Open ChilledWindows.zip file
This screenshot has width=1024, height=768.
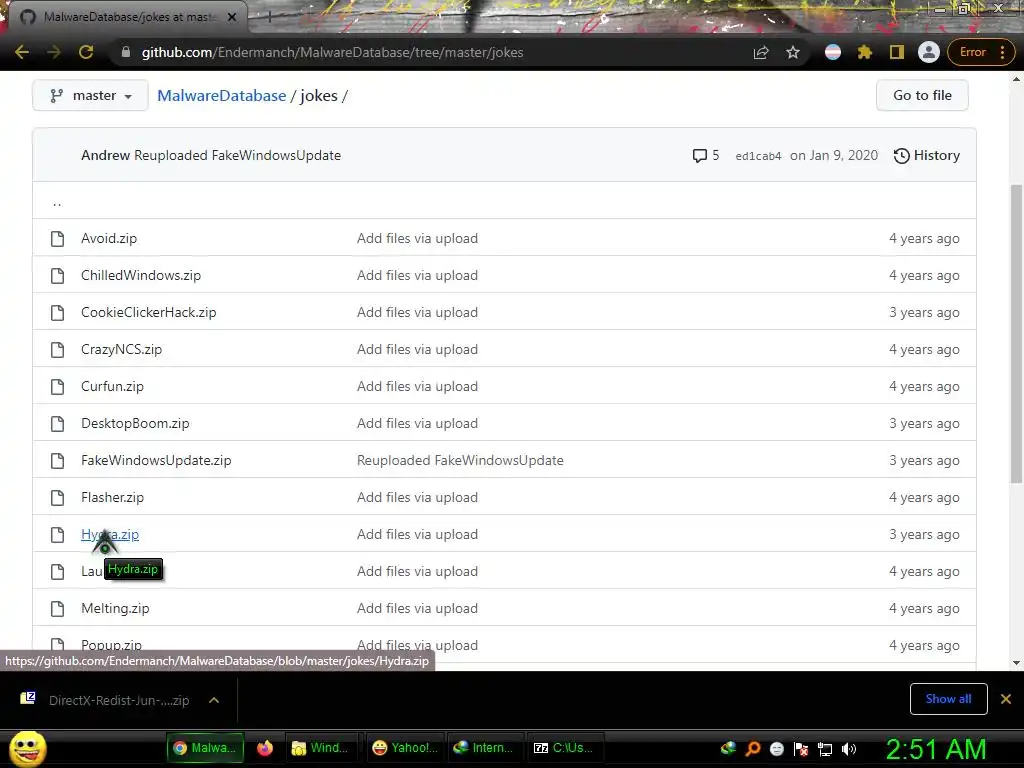[x=141, y=276]
